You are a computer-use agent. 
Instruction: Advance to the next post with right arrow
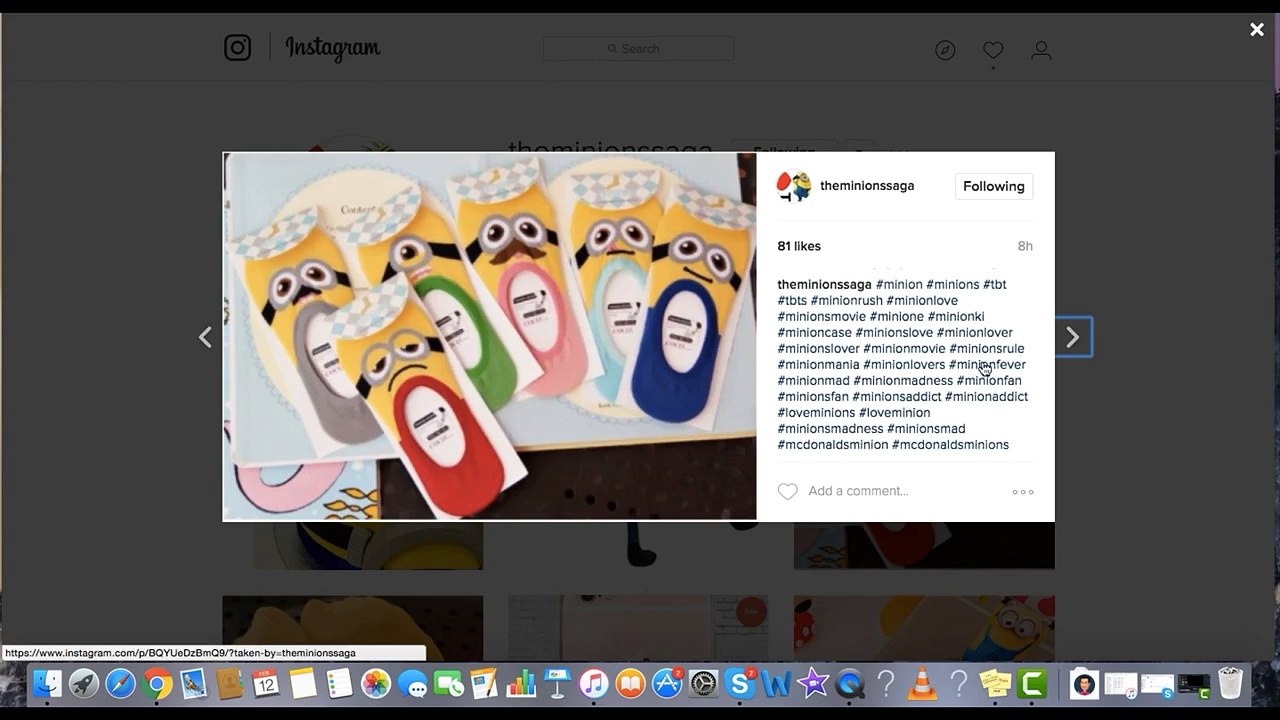(1072, 338)
